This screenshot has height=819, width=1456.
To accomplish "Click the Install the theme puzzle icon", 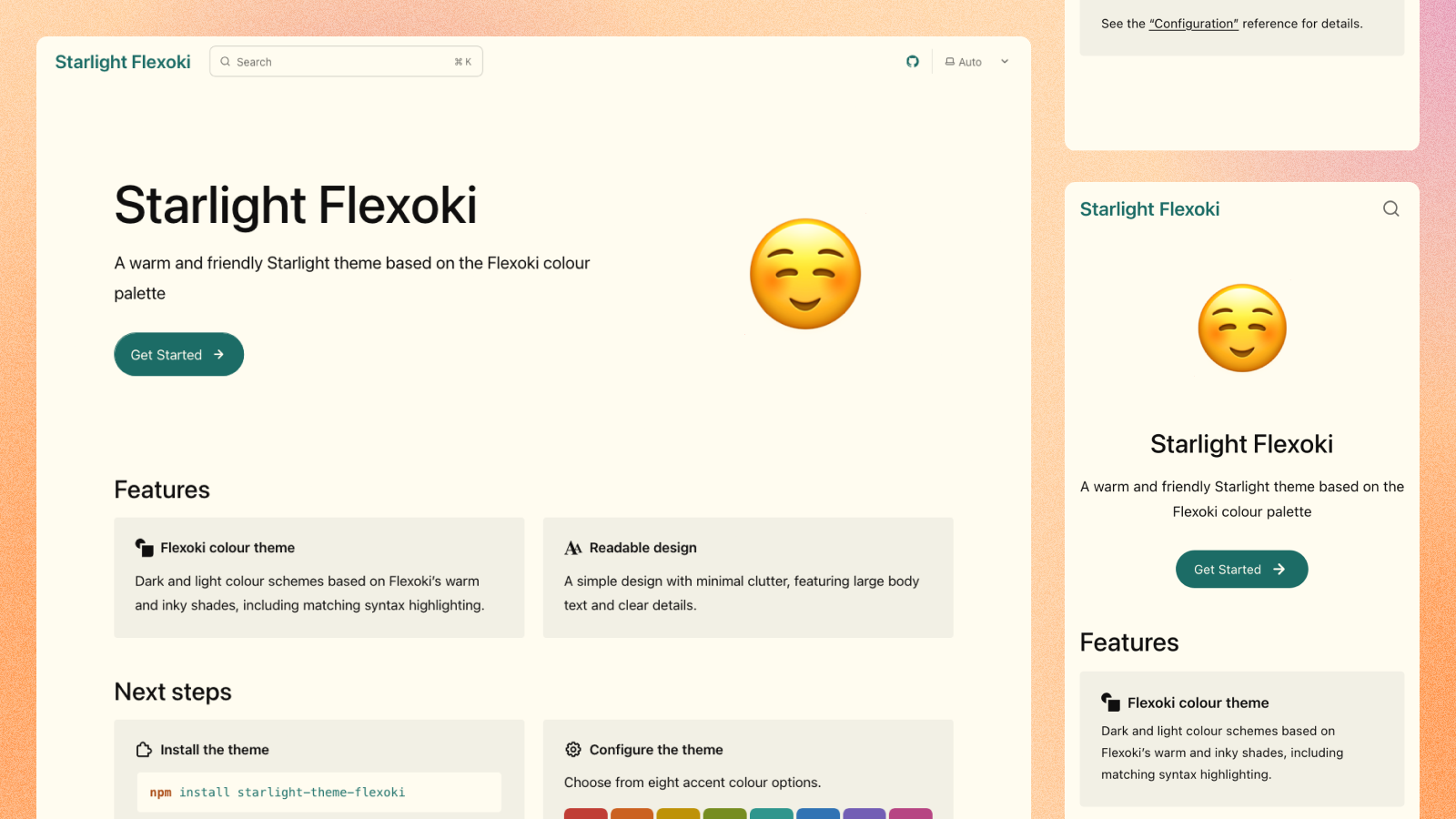I will click(144, 750).
